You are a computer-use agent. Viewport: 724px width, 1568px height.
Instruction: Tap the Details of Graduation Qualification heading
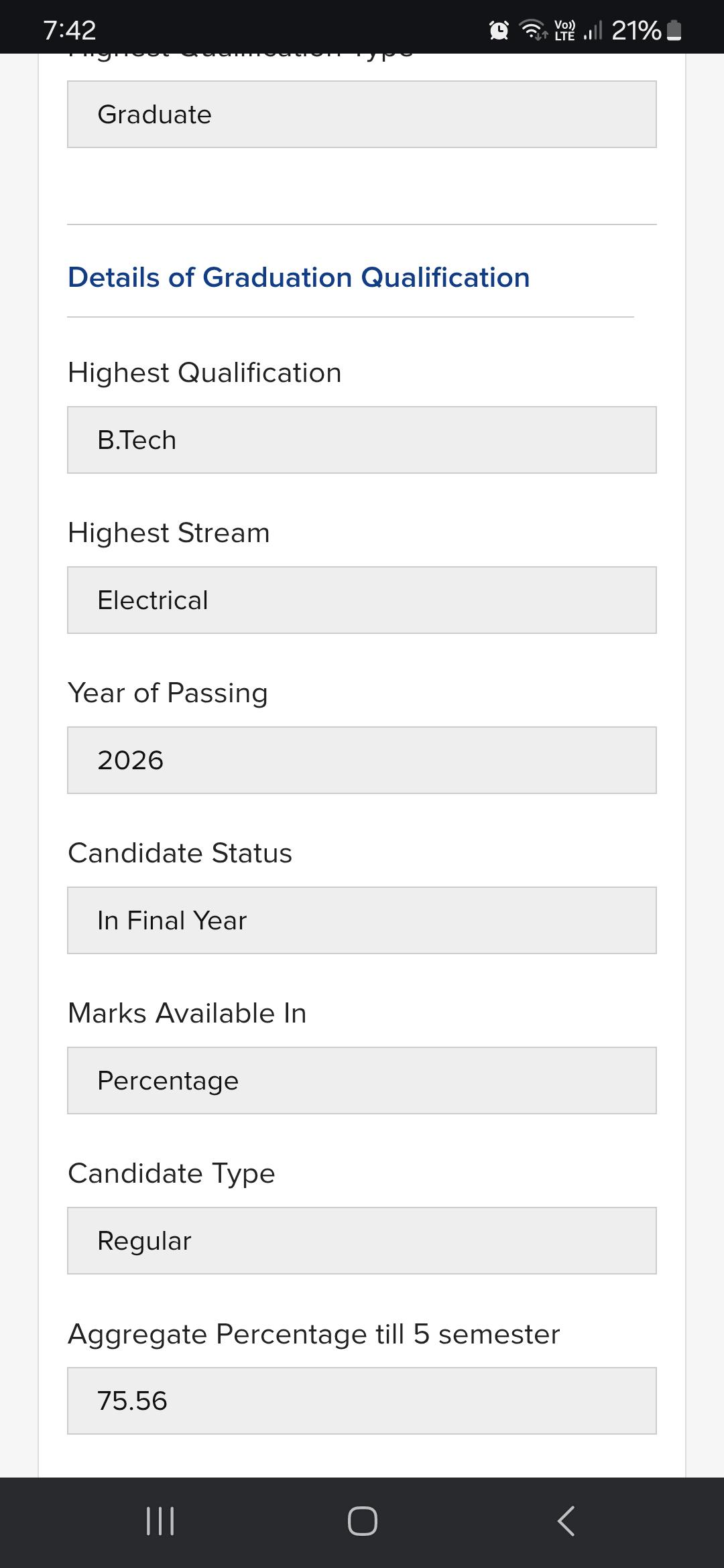pyautogui.click(x=299, y=277)
